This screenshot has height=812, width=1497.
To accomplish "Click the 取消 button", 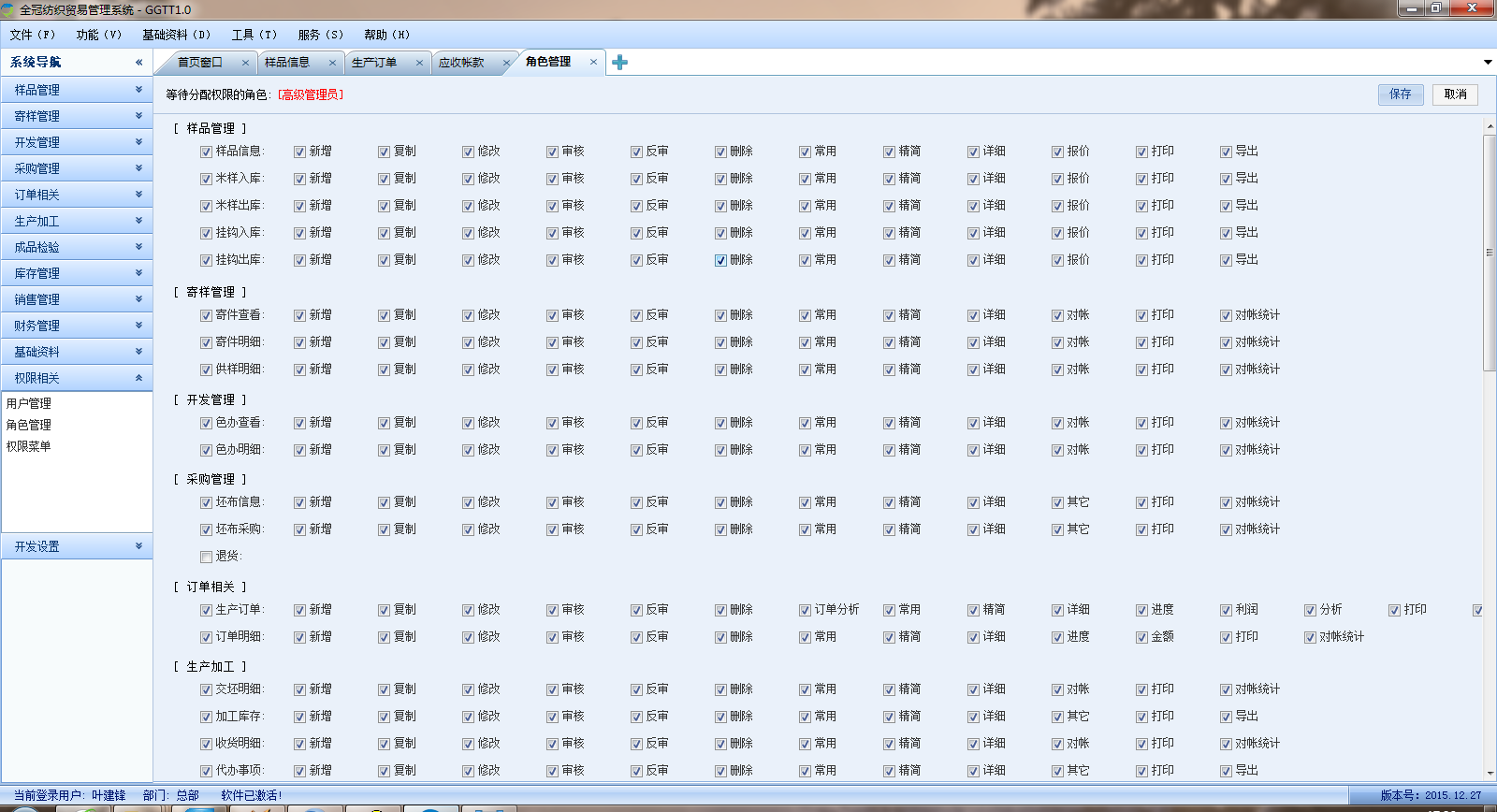I will pyautogui.click(x=1455, y=94).
